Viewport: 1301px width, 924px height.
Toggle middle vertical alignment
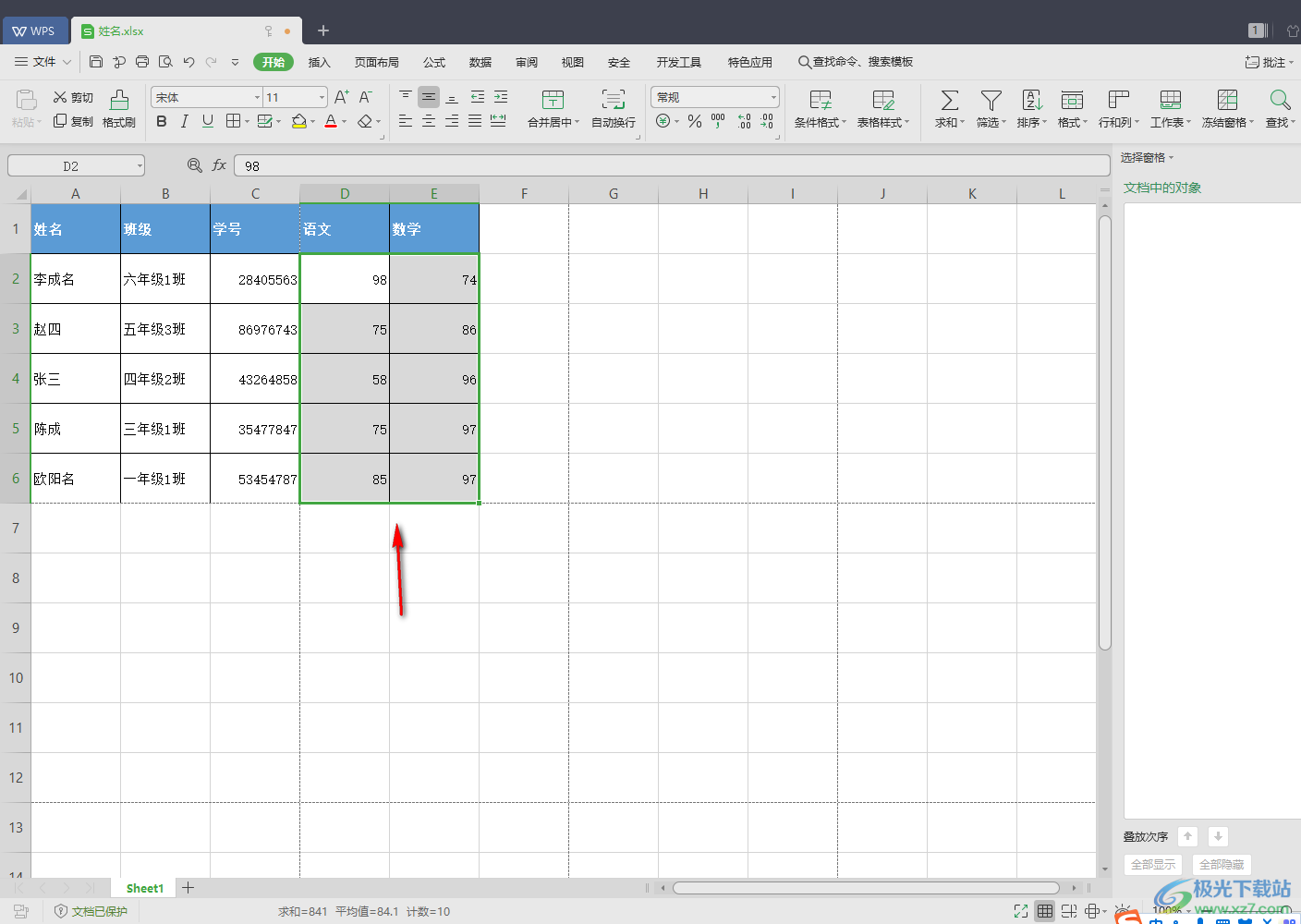coord(429,96)
